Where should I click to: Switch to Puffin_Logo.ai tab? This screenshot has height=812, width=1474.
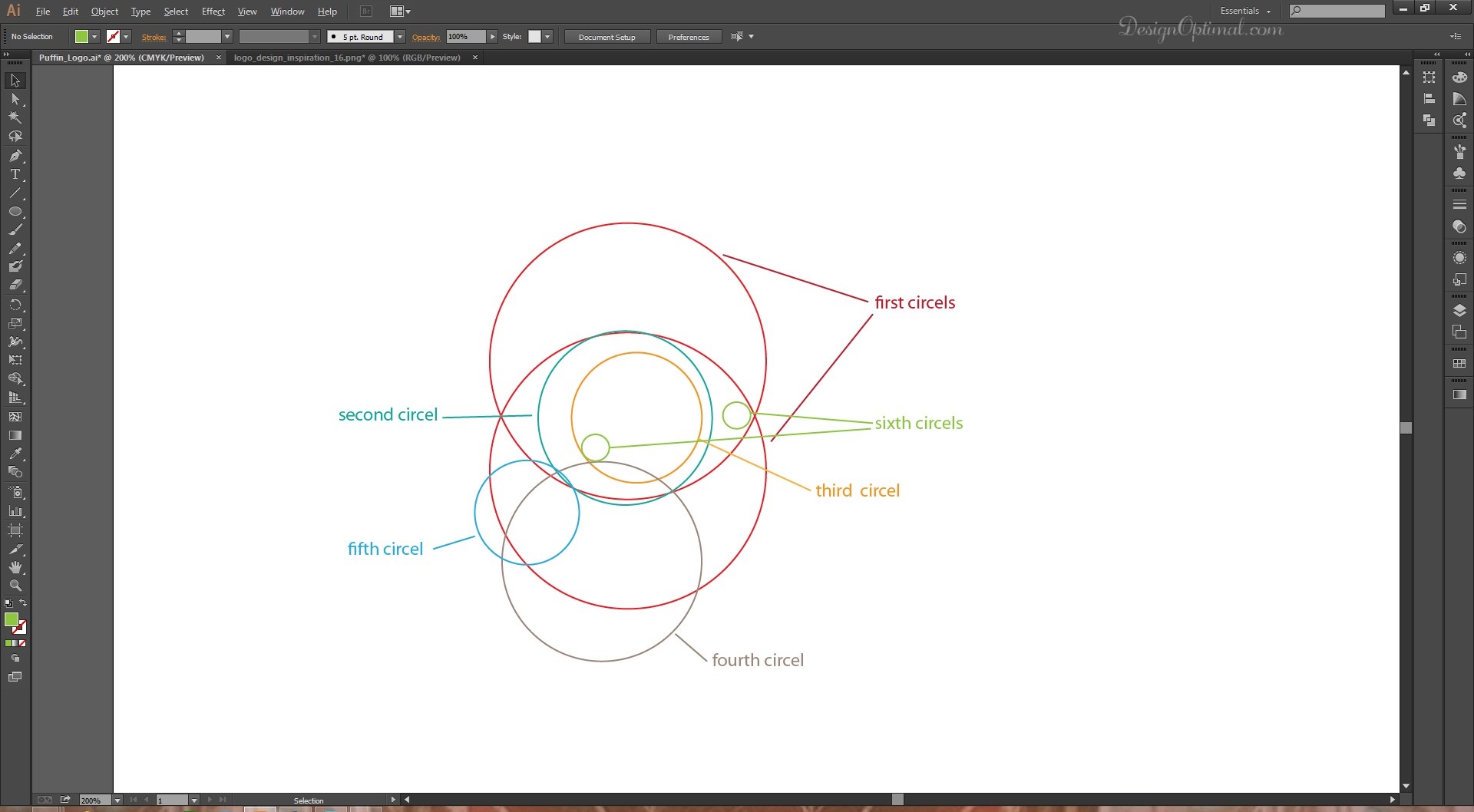click(121, 58)
